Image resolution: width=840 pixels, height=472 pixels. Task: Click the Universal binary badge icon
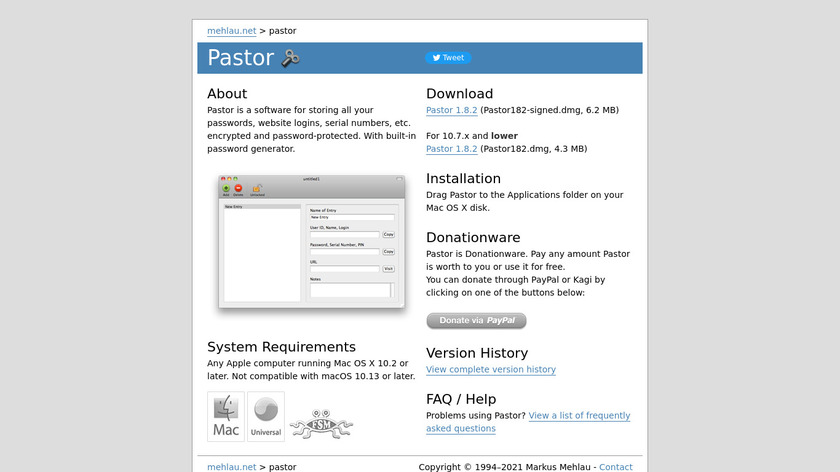266,416
